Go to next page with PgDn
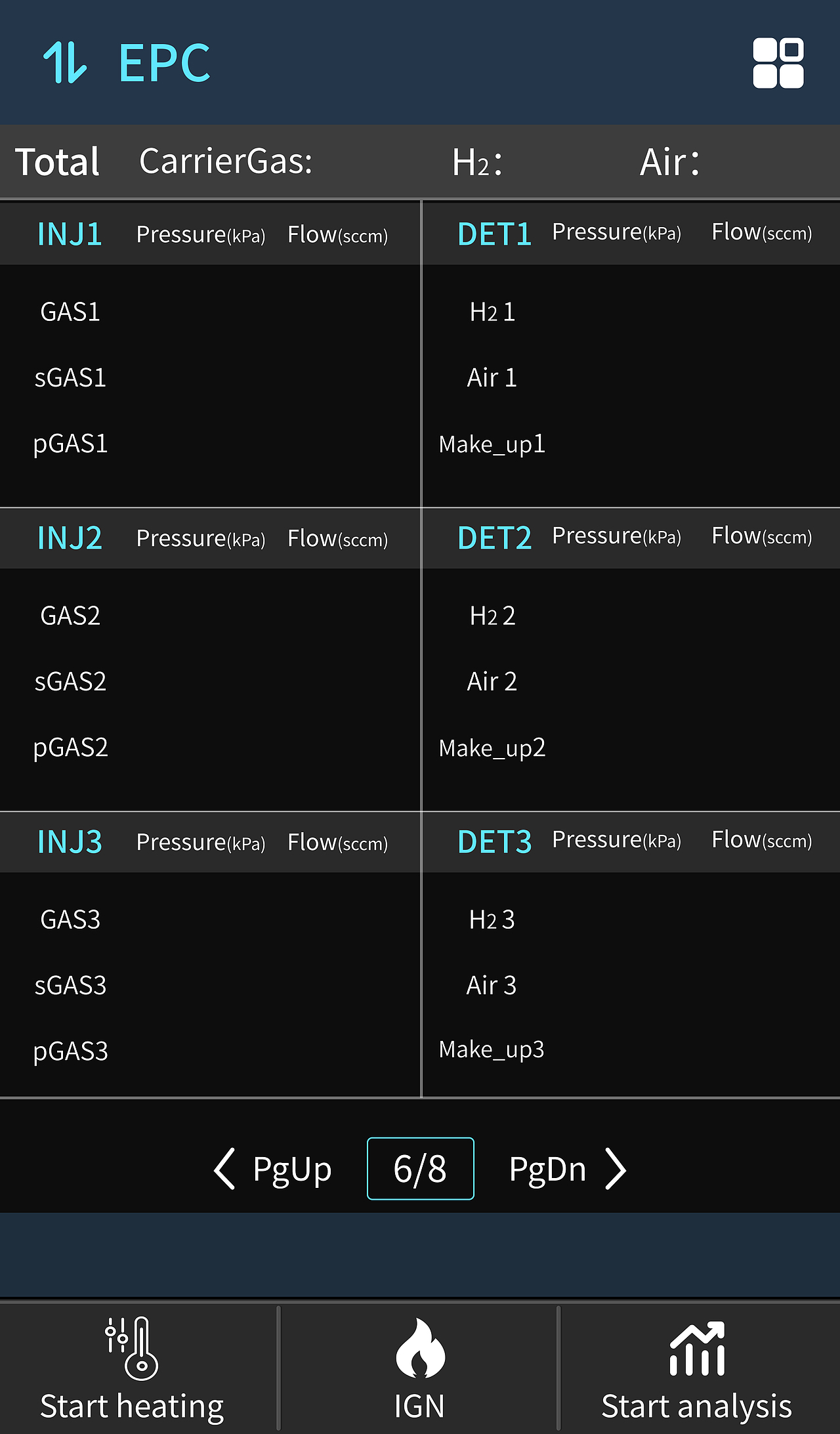Viewport: 840px width, 1434px height. (x=547, y=1169)
